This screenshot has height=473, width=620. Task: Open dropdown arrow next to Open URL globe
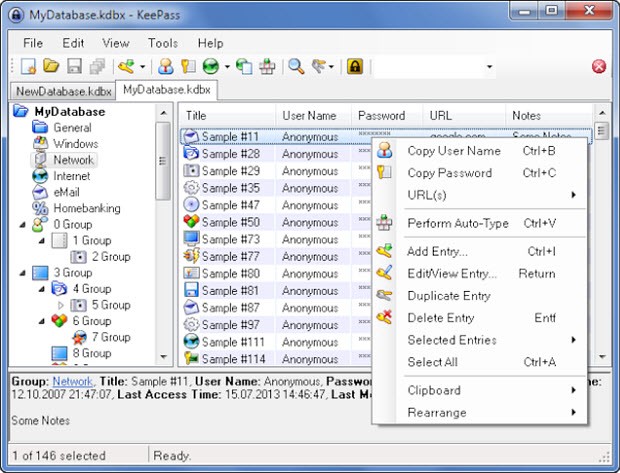point(227,66)
